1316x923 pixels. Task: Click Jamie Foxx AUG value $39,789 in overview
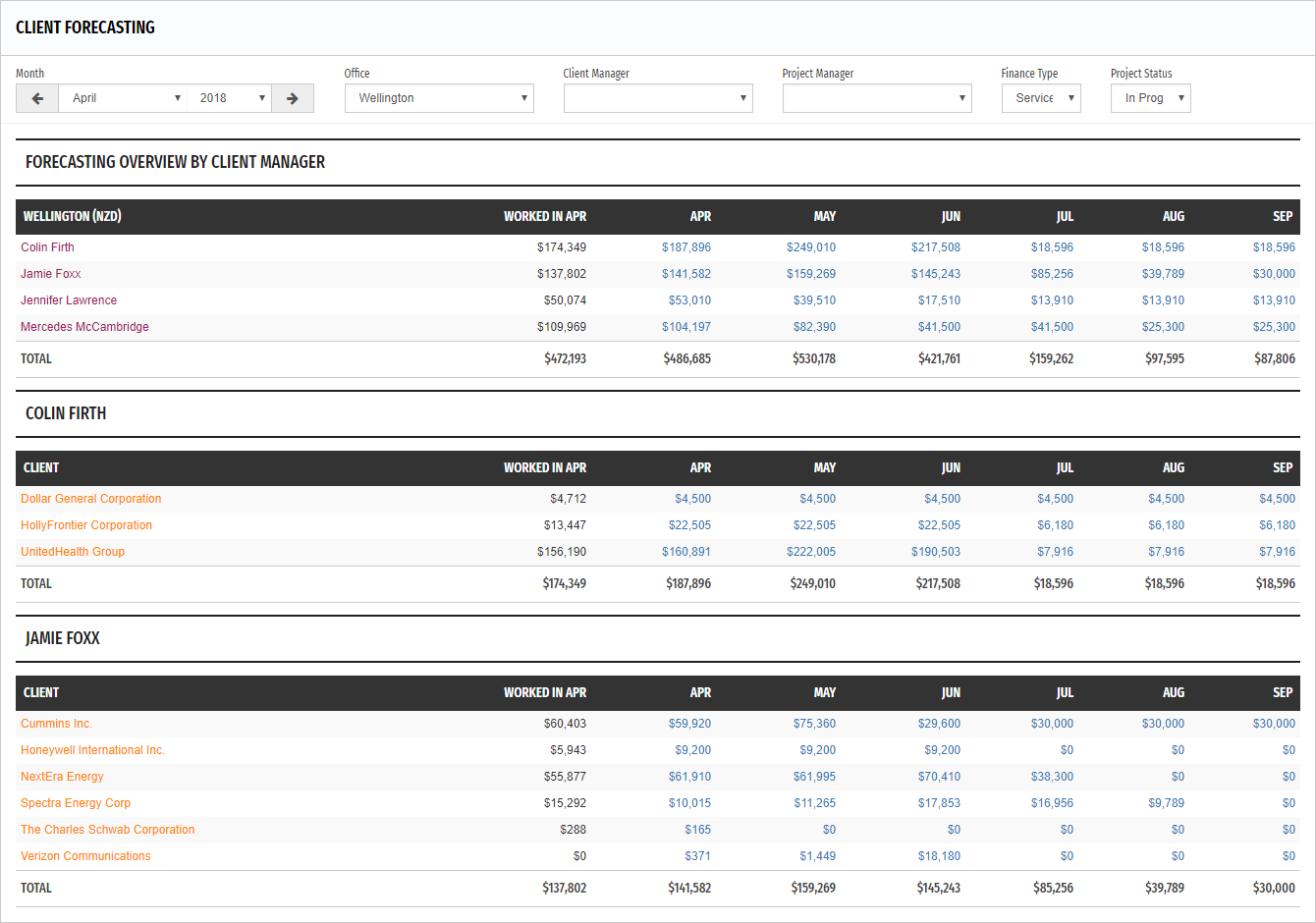click(x=1163, y=274)
